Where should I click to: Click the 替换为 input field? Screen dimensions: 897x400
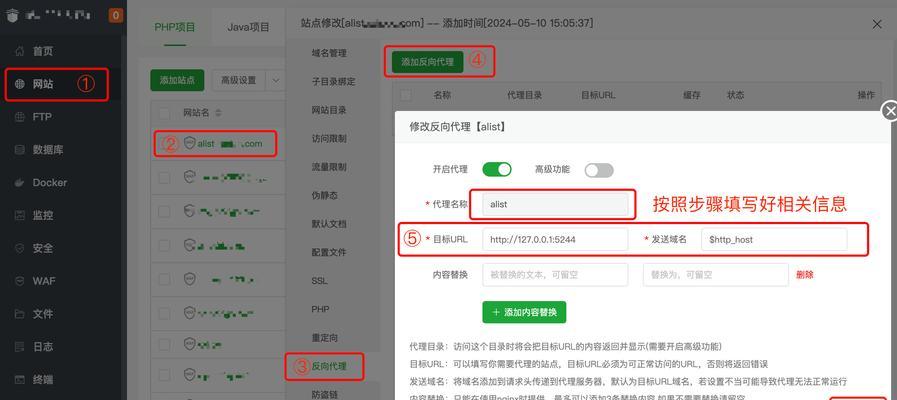(716, 275)
